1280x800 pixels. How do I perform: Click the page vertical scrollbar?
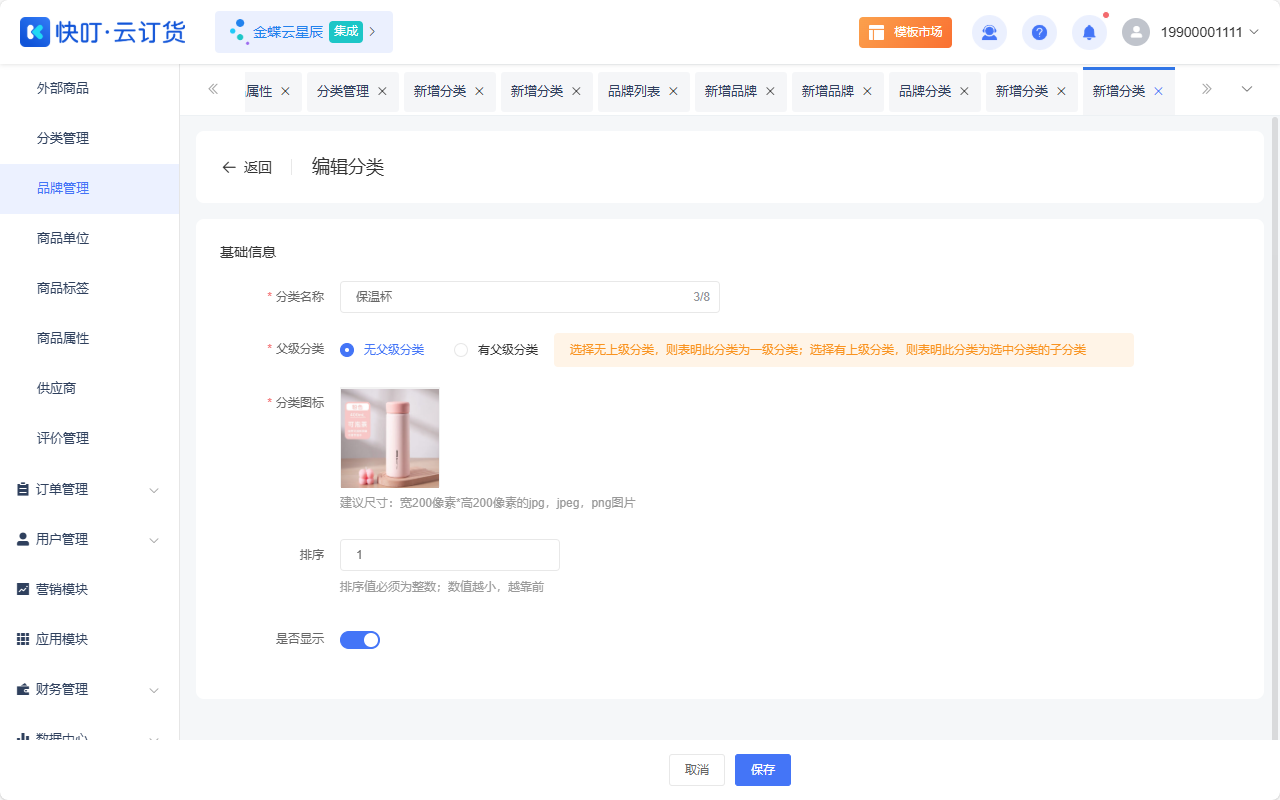(1274, 428)
